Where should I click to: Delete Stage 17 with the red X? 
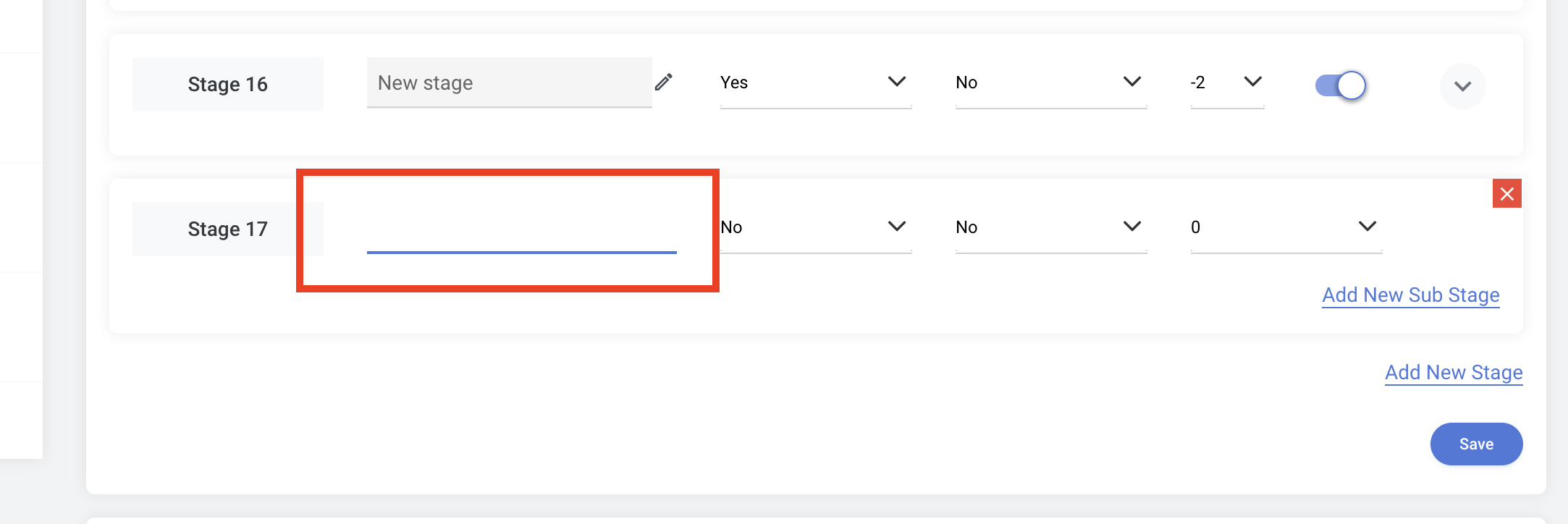coord(1507,193)
